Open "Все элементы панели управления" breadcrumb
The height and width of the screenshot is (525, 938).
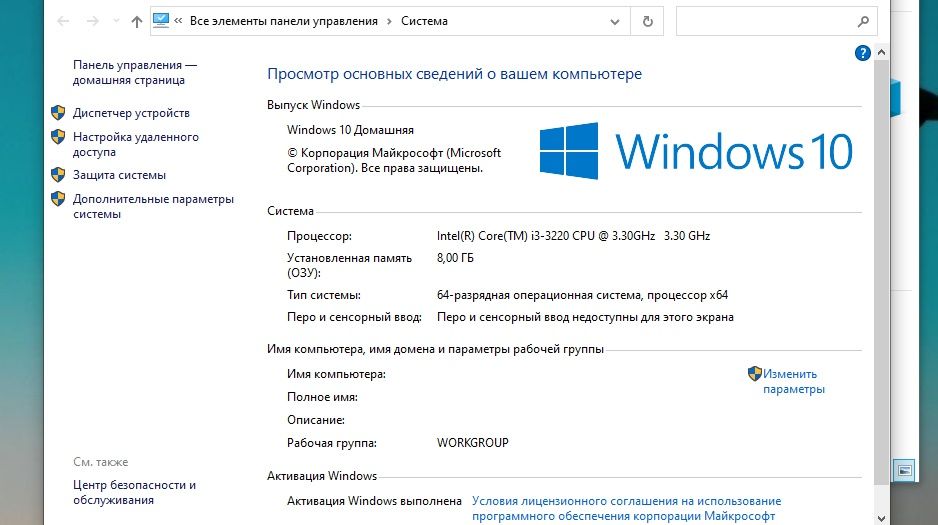[284, 21]
